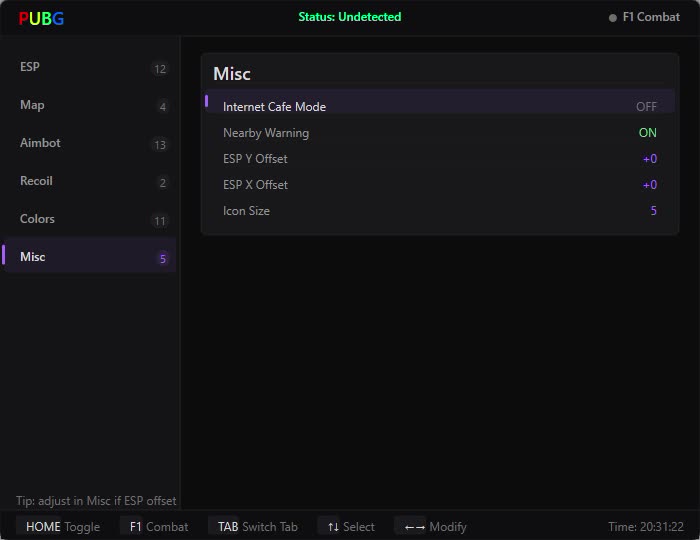Adjust the ESP Y Offset +0 value
Image resolution: width=700 pixels, height=540 pixels.
click(650, 158)
